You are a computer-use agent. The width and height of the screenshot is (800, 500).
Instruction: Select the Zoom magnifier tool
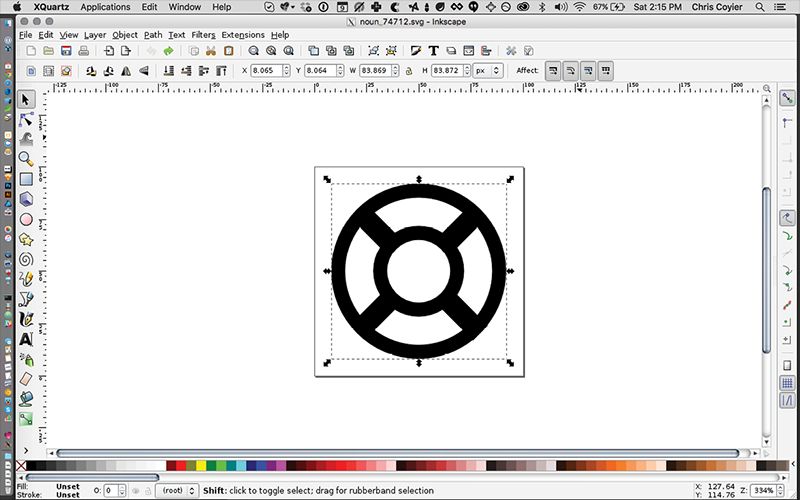click(26, 159)
